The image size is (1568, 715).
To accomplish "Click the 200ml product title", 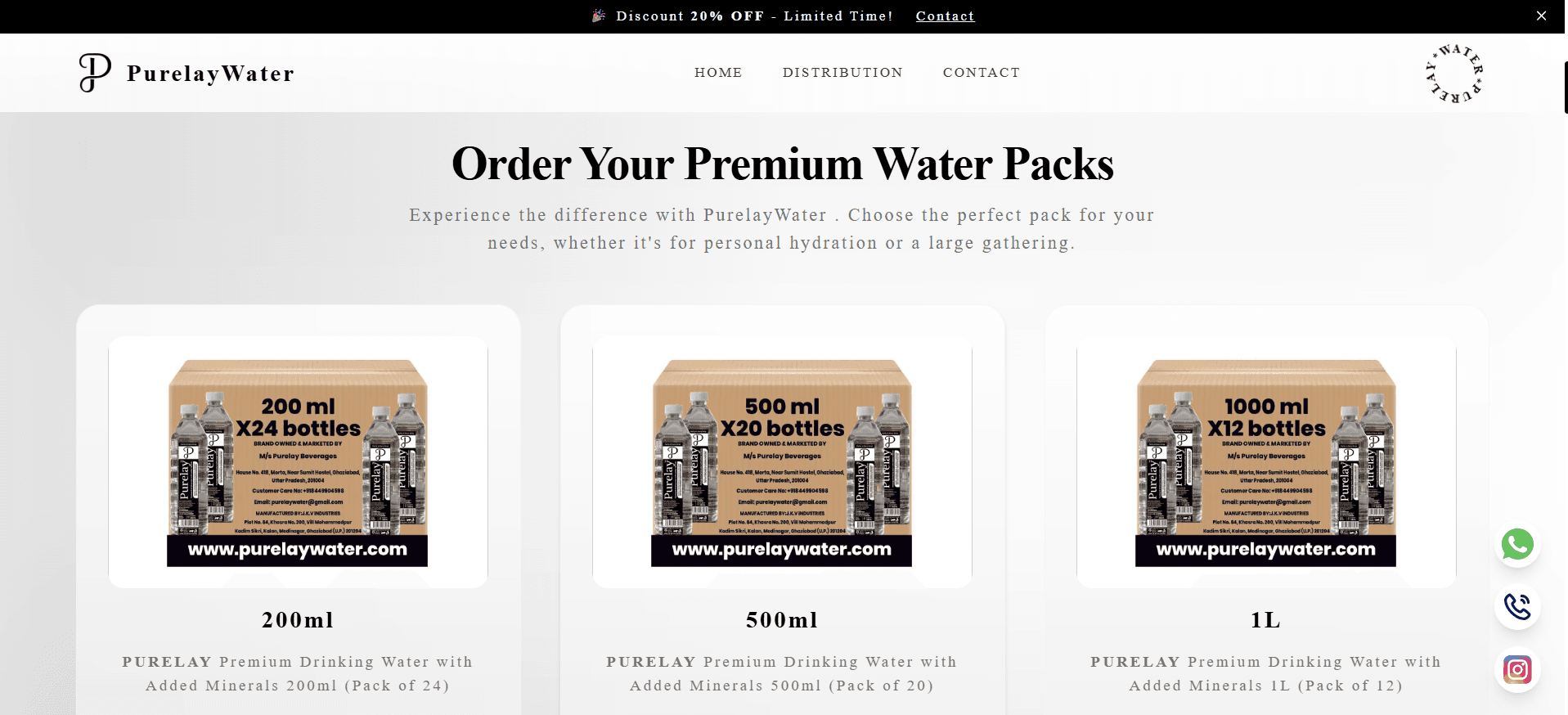I will [298, 620].
